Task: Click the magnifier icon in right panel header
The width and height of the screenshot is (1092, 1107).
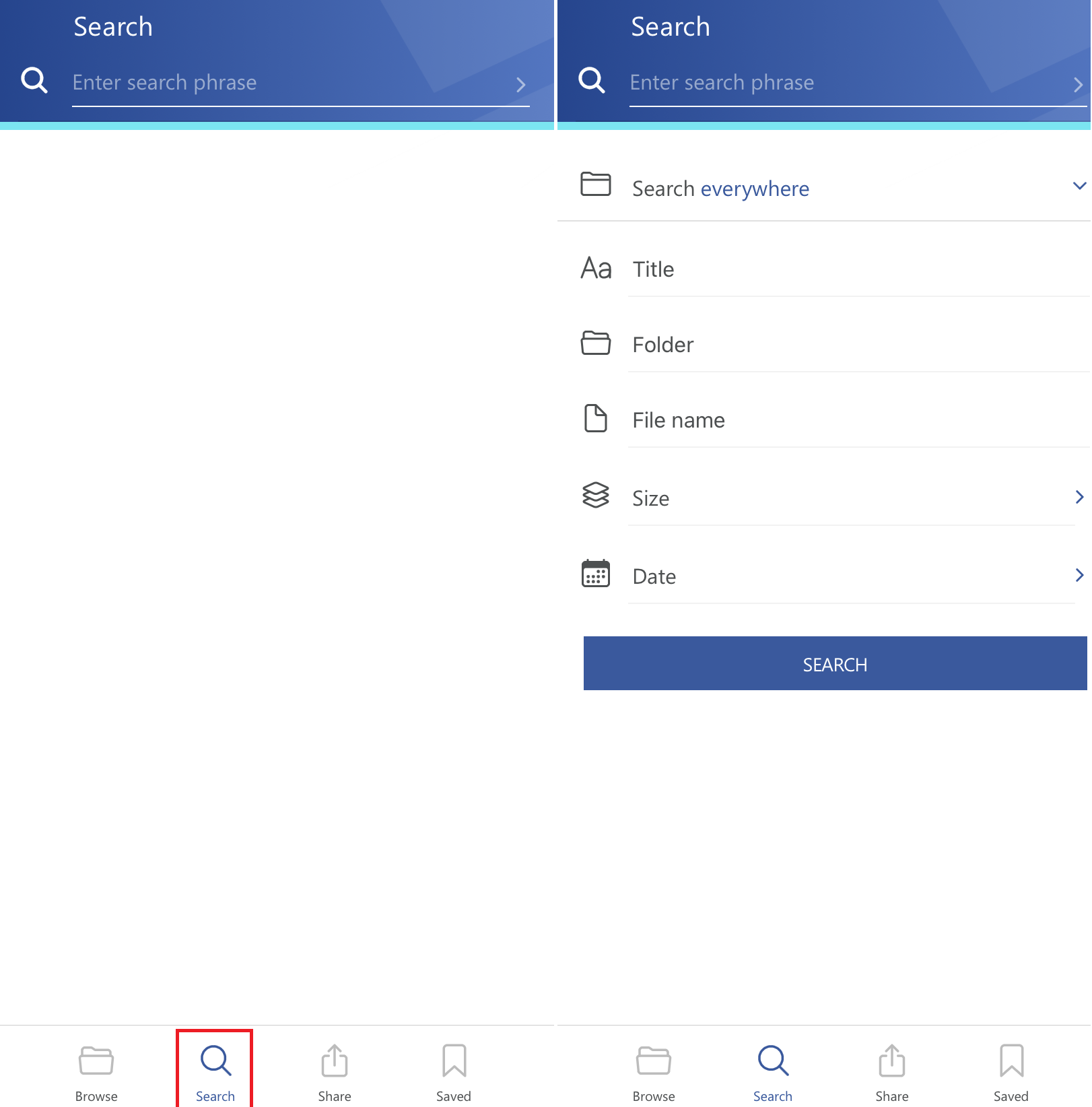Action: (x=592, y=80)
